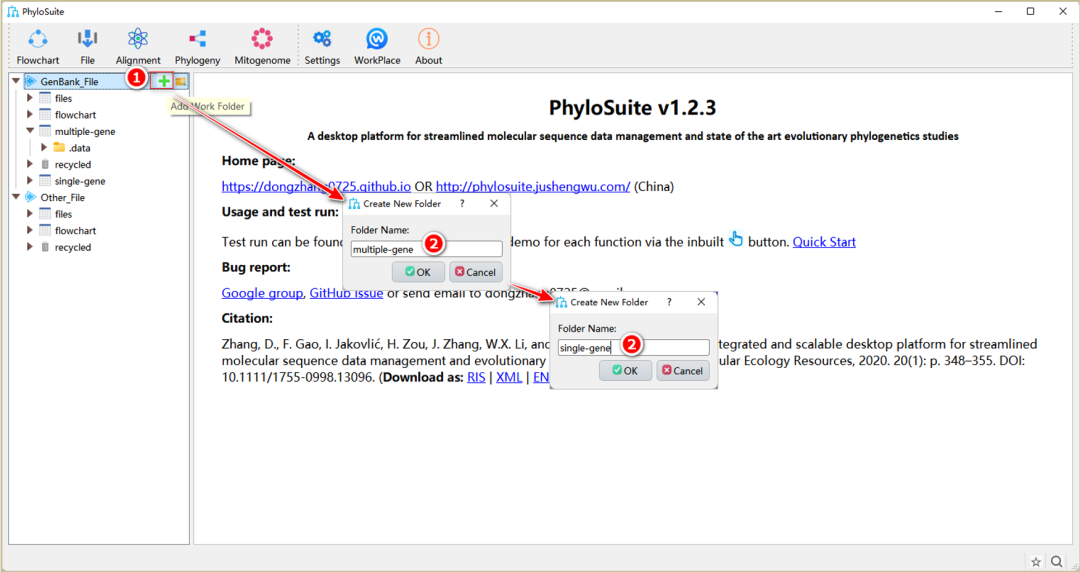1080x572 pixels.
Task: Open the Mitogenome tools menu
Action: point(262,47)
